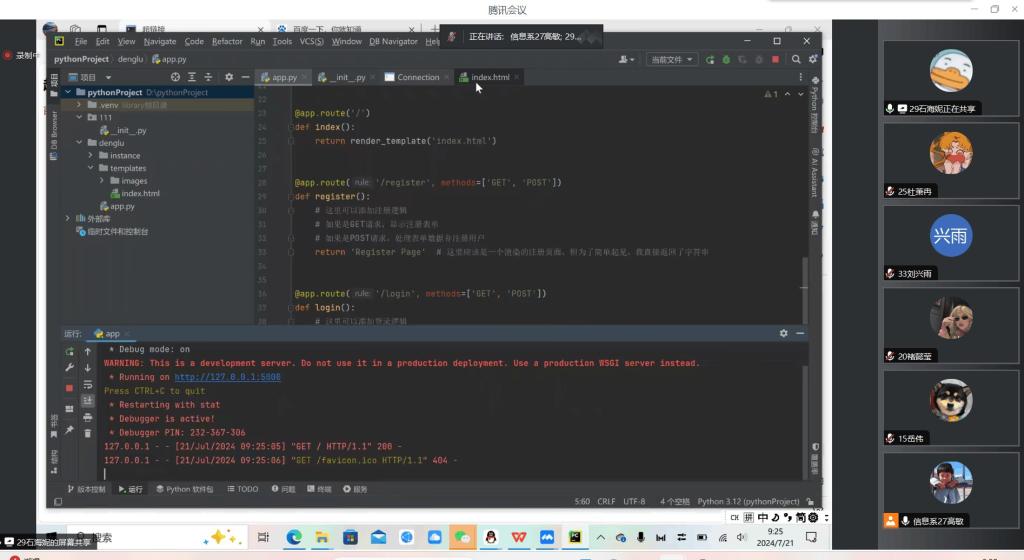Open project panel settings gear

point(228,77)
